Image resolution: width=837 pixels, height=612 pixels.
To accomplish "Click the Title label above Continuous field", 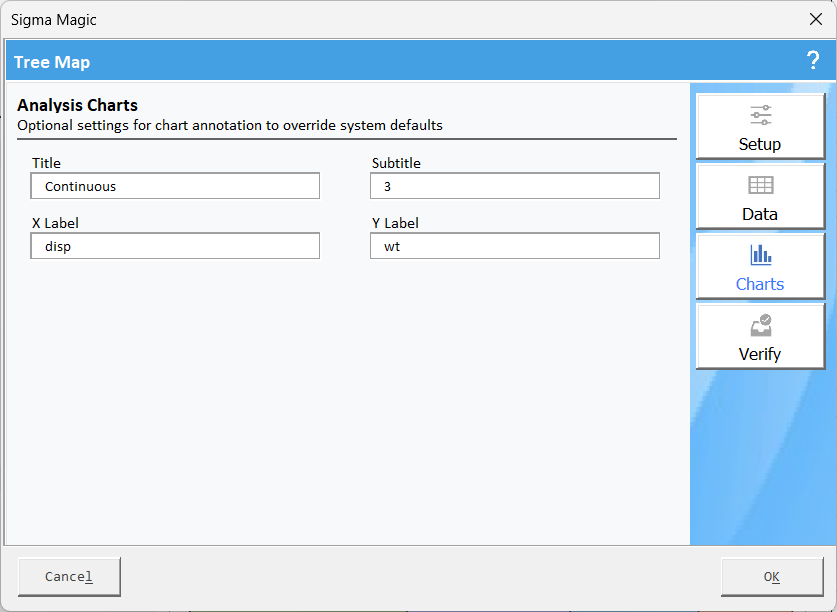I will 46,163.
